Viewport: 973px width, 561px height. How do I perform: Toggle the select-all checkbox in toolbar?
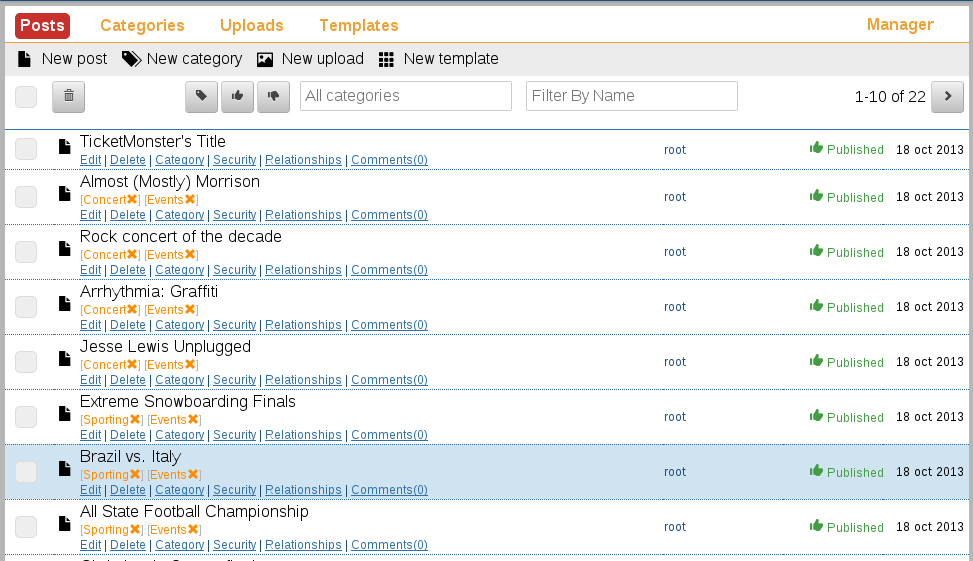click(x=26, y=97)
